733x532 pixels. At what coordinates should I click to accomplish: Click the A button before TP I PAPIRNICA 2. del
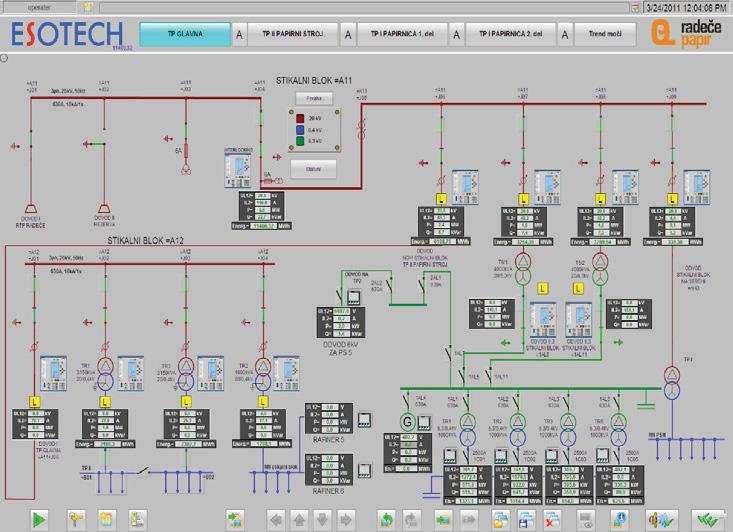[x=456, y=35]
